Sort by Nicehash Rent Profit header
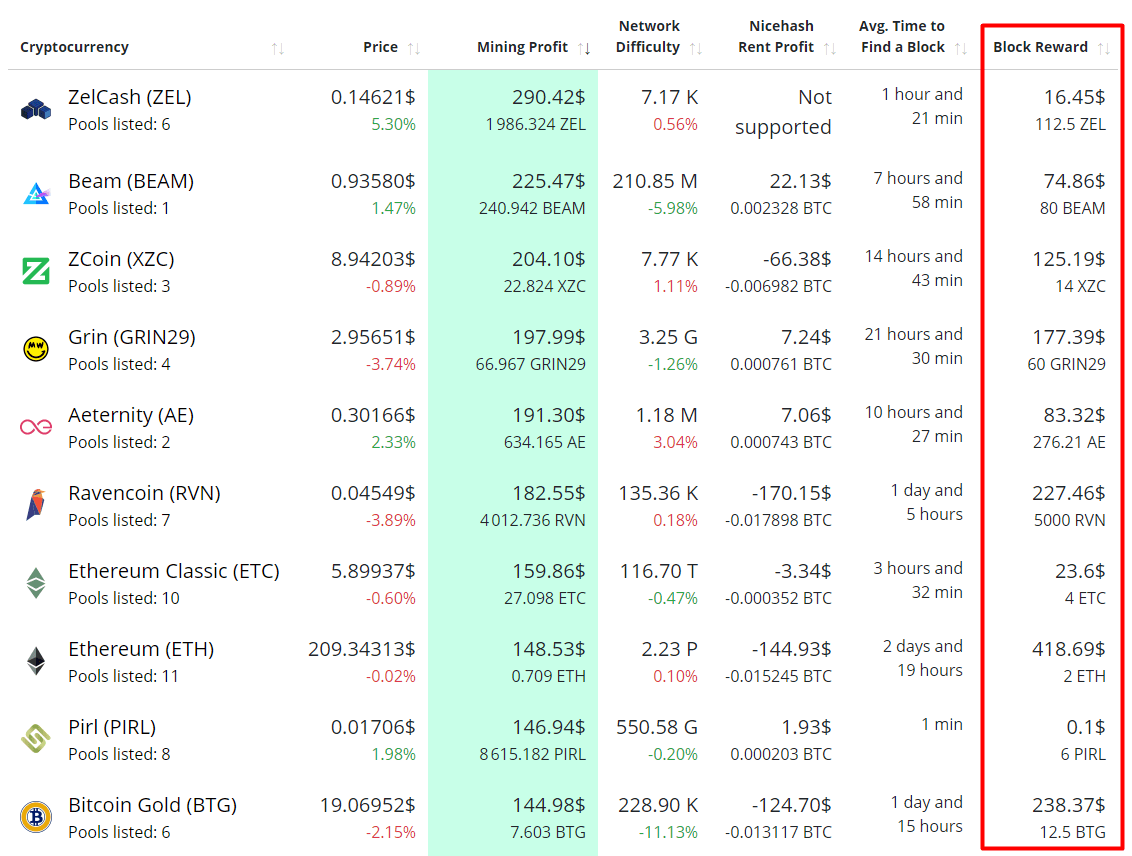Image resolution: width=1132 pixels, height=856 pixels. point(829,48)
